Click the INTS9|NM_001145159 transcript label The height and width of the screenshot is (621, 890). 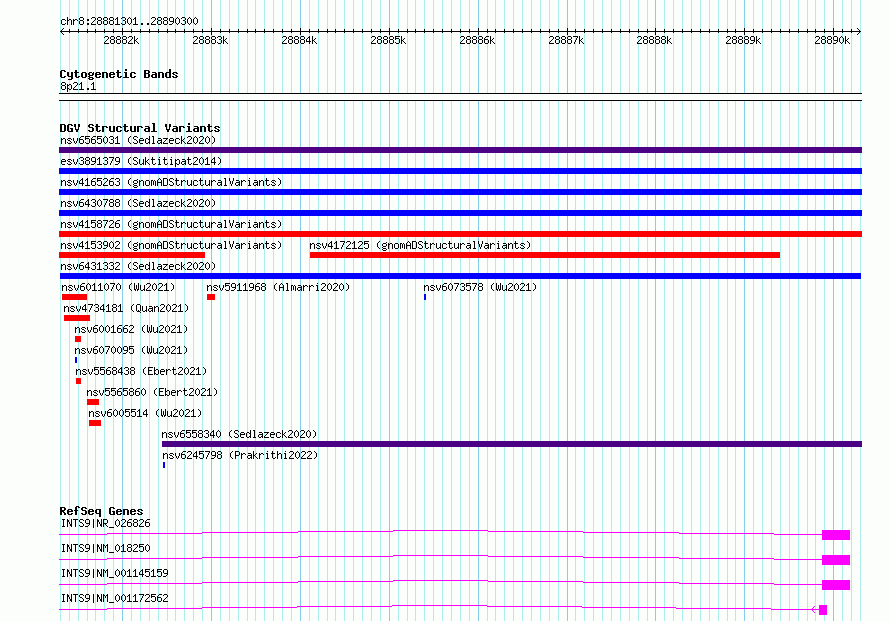click(x=115, y=573)
